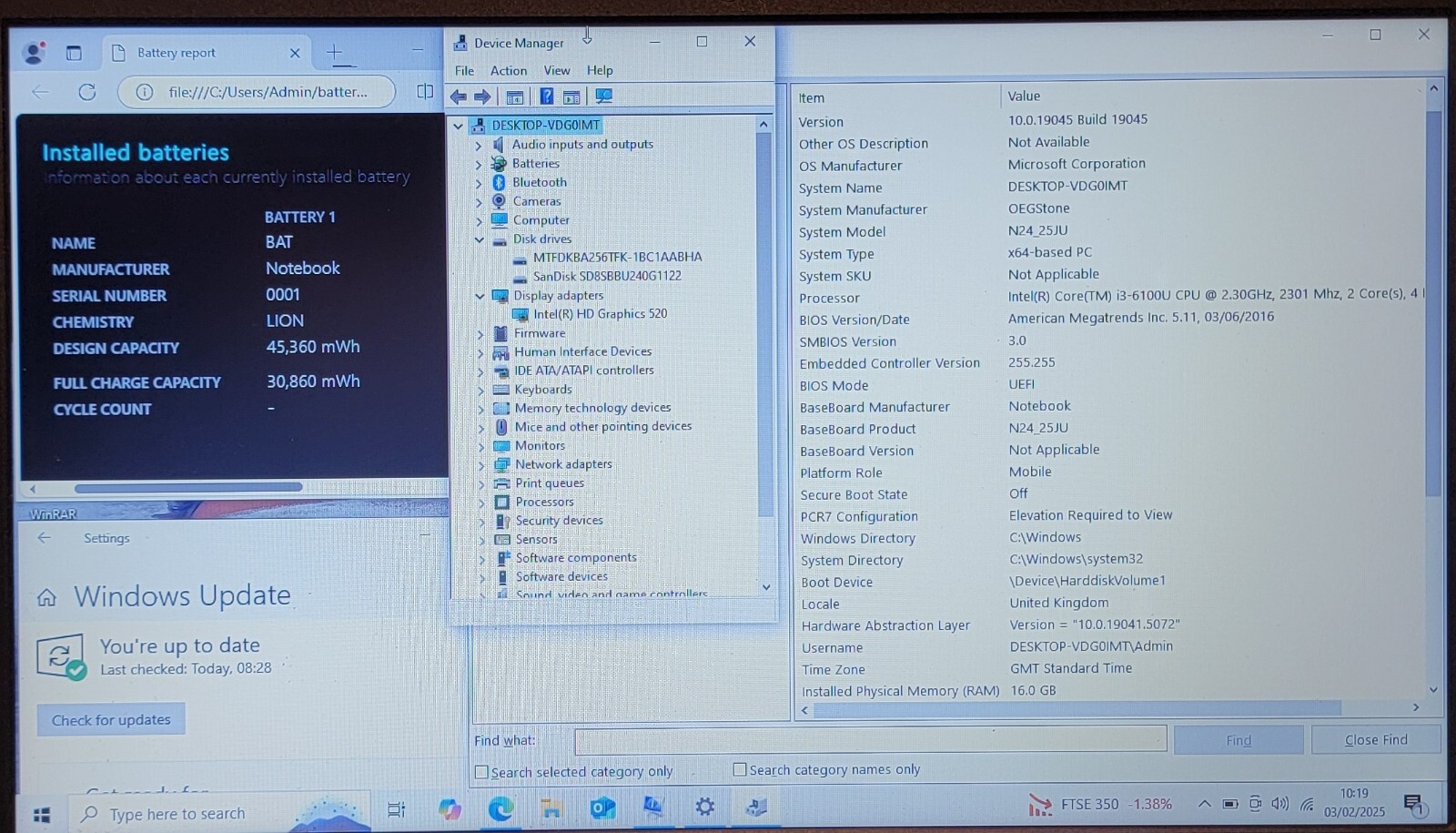View site information icon in address bar
The height and width of the screenshot is (833, 1456).
[x=144, y=92]
